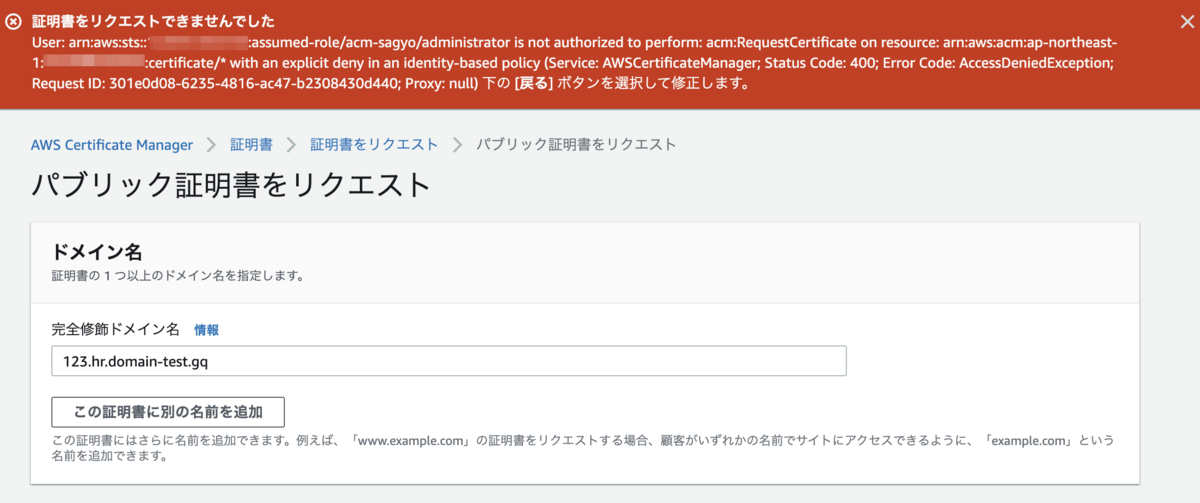Click この証明書に別の名前を追加 button
The image size is (1200, 503).
pyautogui.click(x=168, y=412)
